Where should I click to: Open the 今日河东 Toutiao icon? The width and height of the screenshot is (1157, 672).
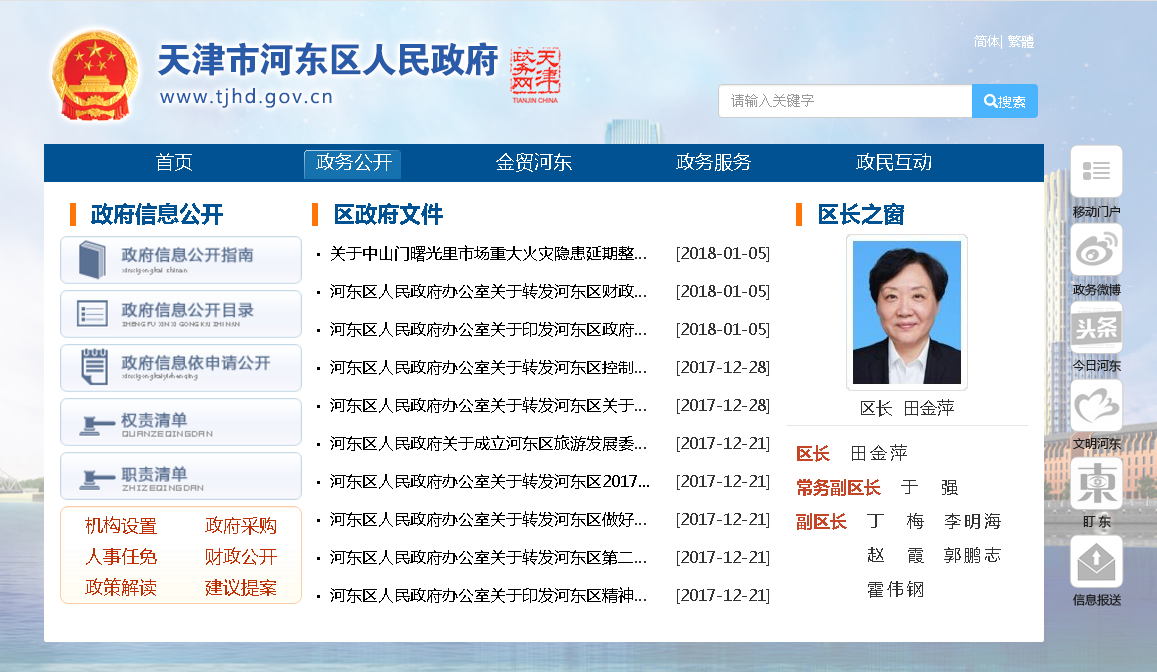1096,327
